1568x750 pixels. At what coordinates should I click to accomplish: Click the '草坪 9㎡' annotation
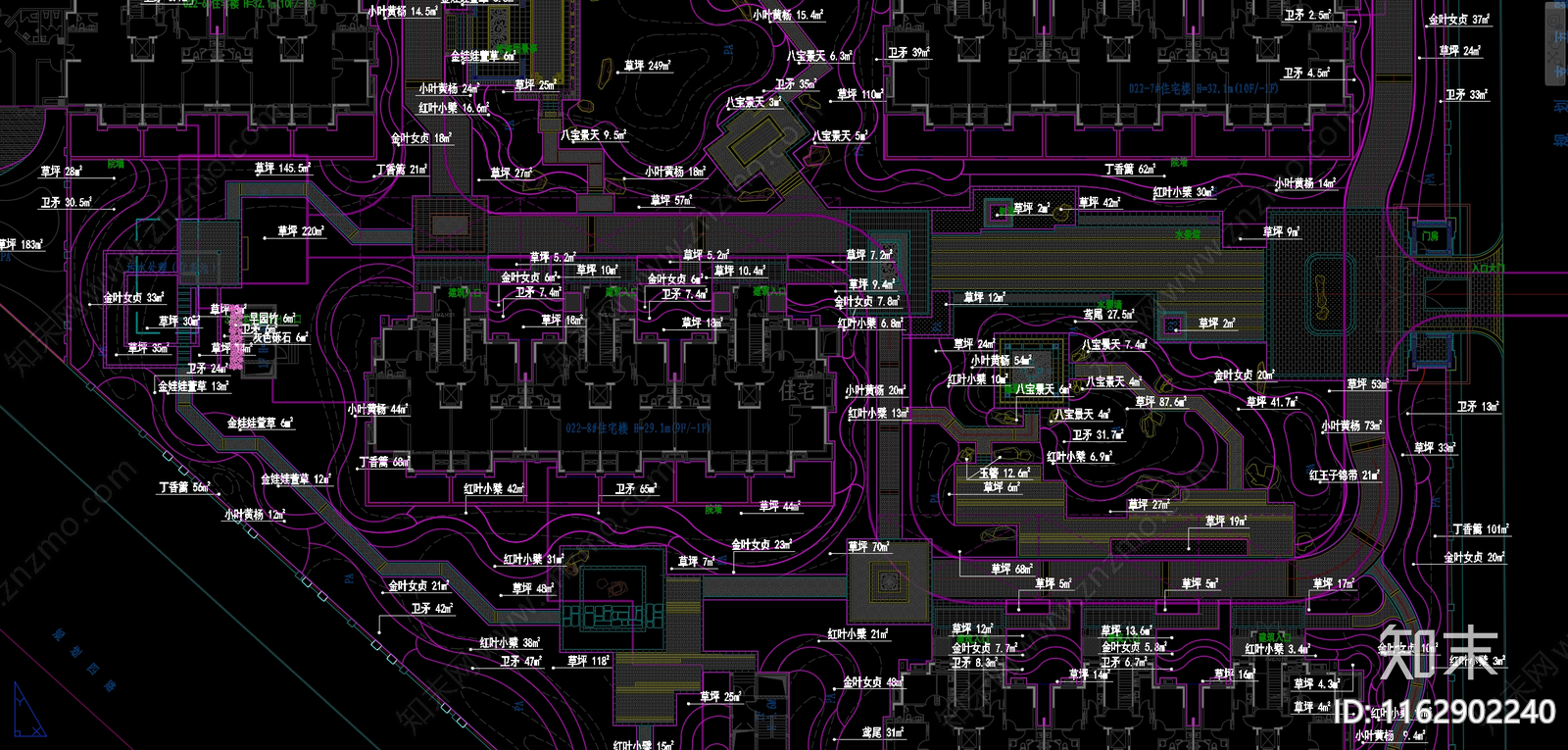coord(1282,232)
